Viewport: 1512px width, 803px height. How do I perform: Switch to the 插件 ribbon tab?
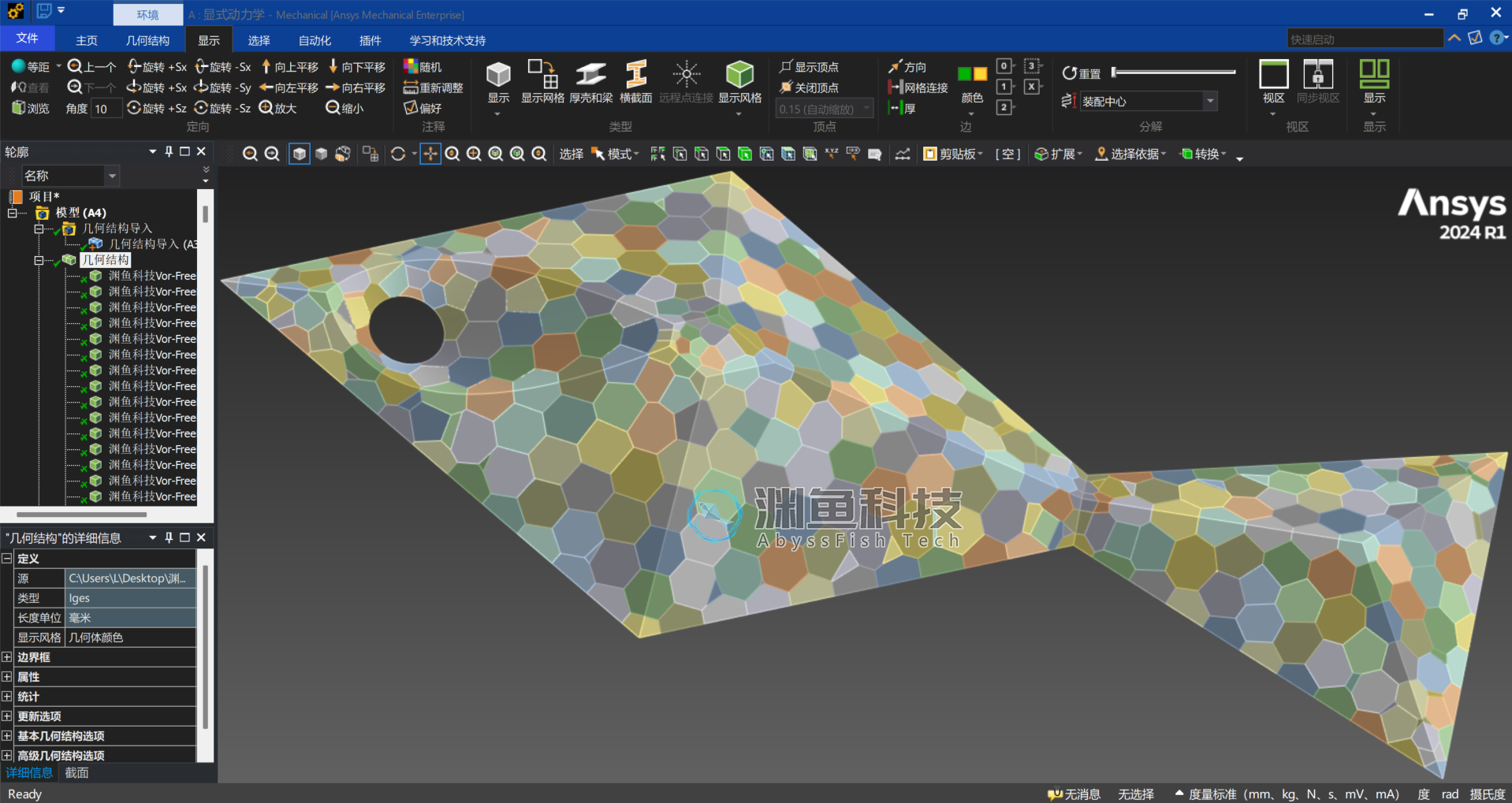pyautogui.click(x=370, y=40)
